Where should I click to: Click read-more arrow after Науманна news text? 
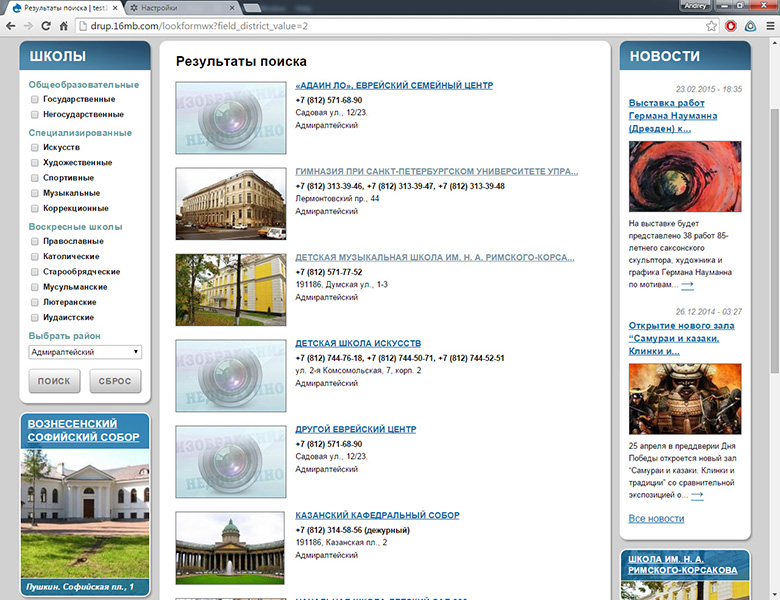687,285
